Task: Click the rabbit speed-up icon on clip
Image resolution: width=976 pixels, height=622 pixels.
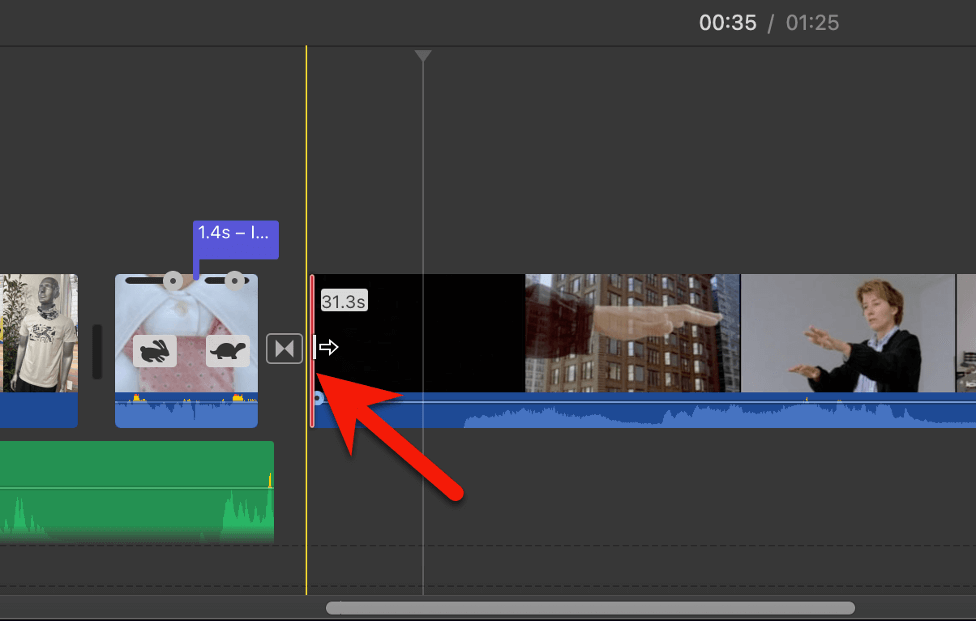Action: 154,351
